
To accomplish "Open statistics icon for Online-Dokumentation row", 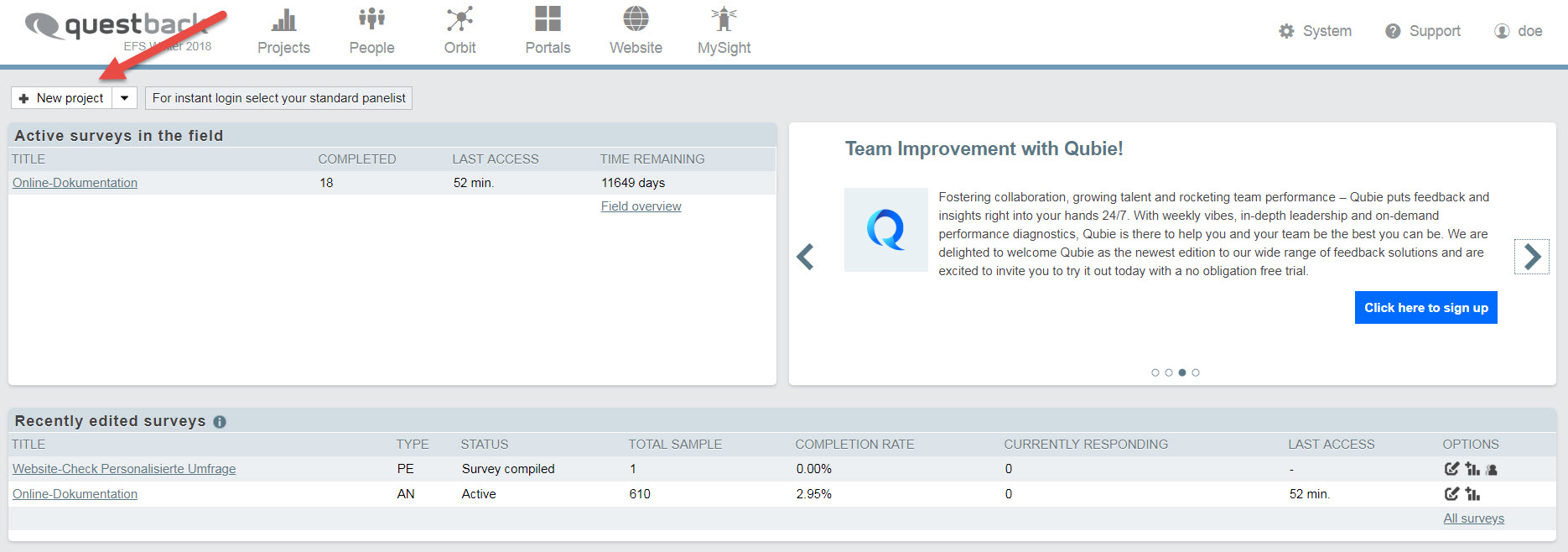I will (1472, 494).
